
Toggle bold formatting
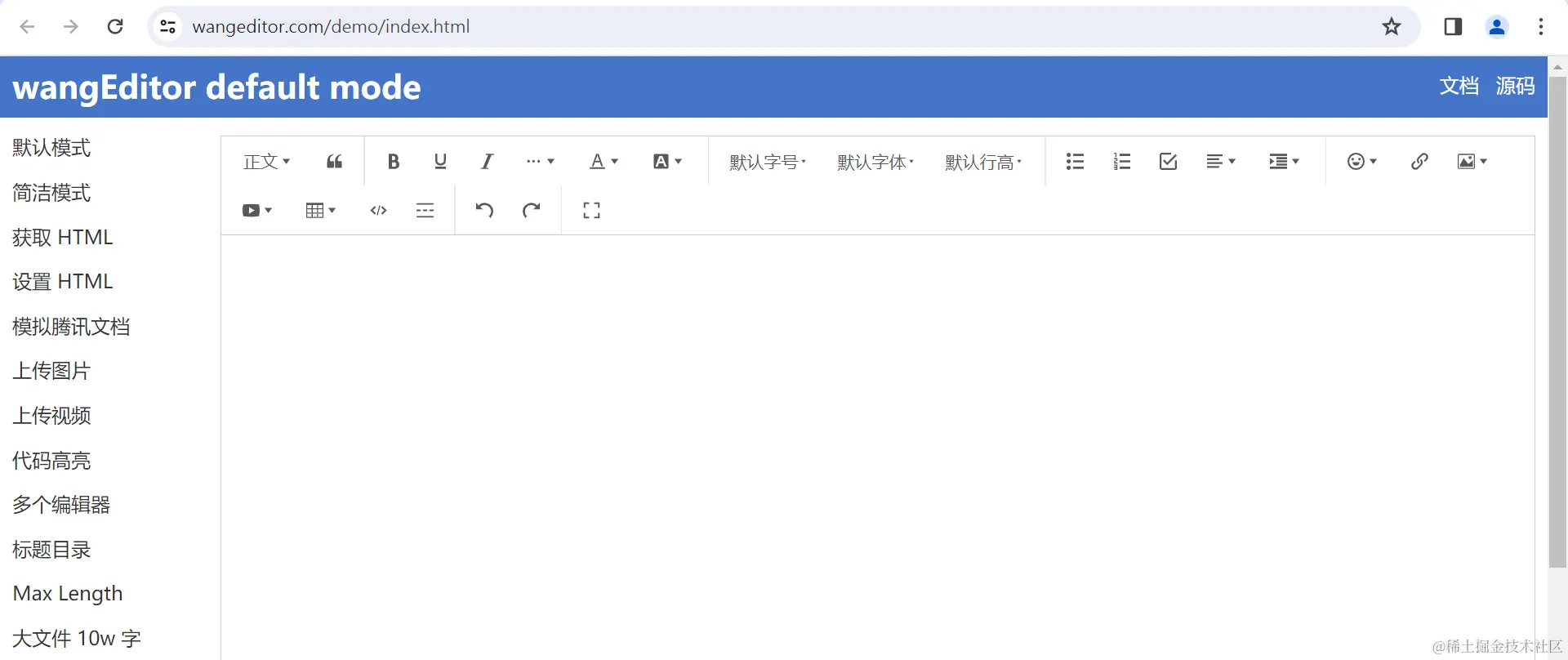point(393,162)
